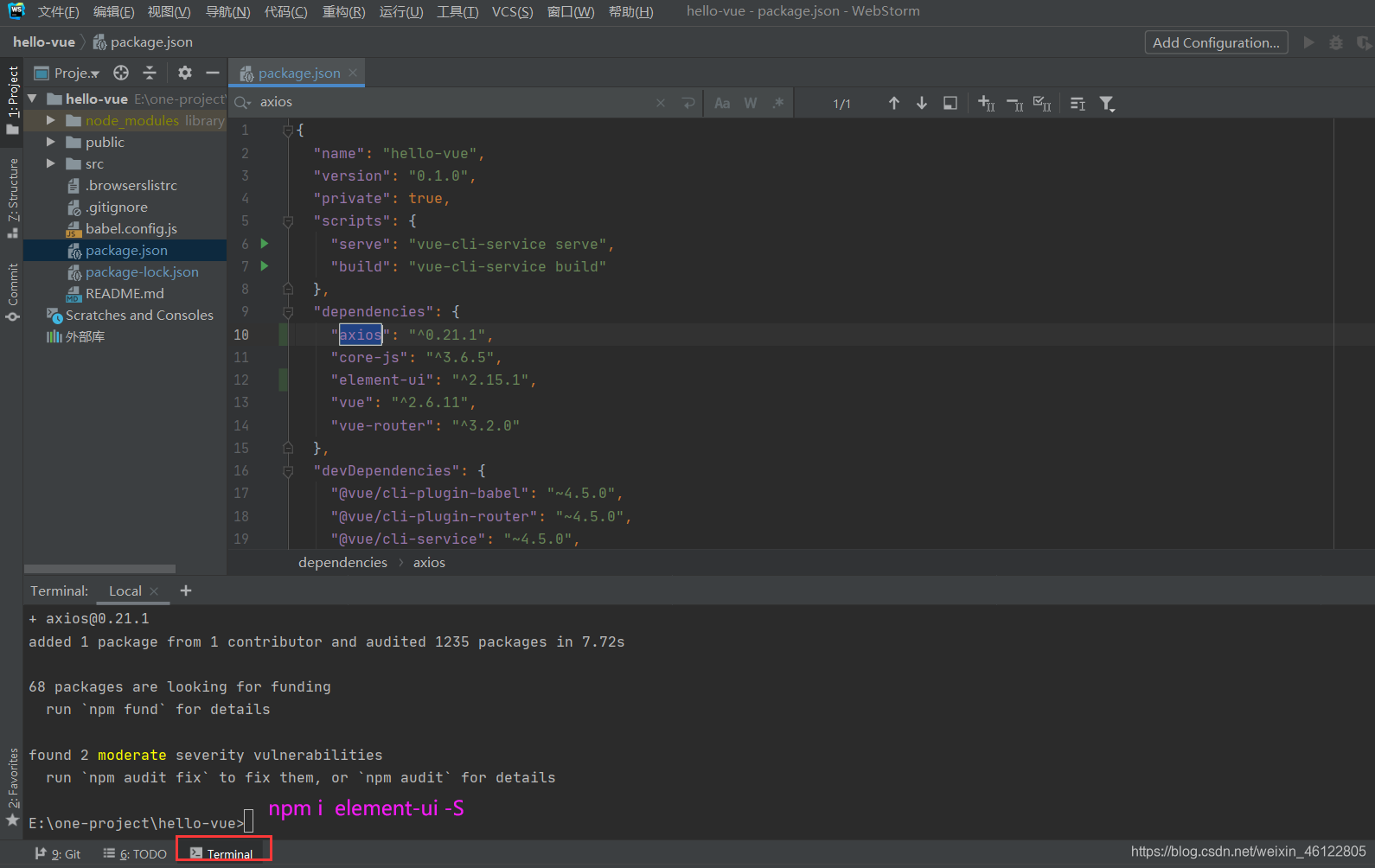
Task: Click the Run button in toolbar
Action: coord(1309,42)
